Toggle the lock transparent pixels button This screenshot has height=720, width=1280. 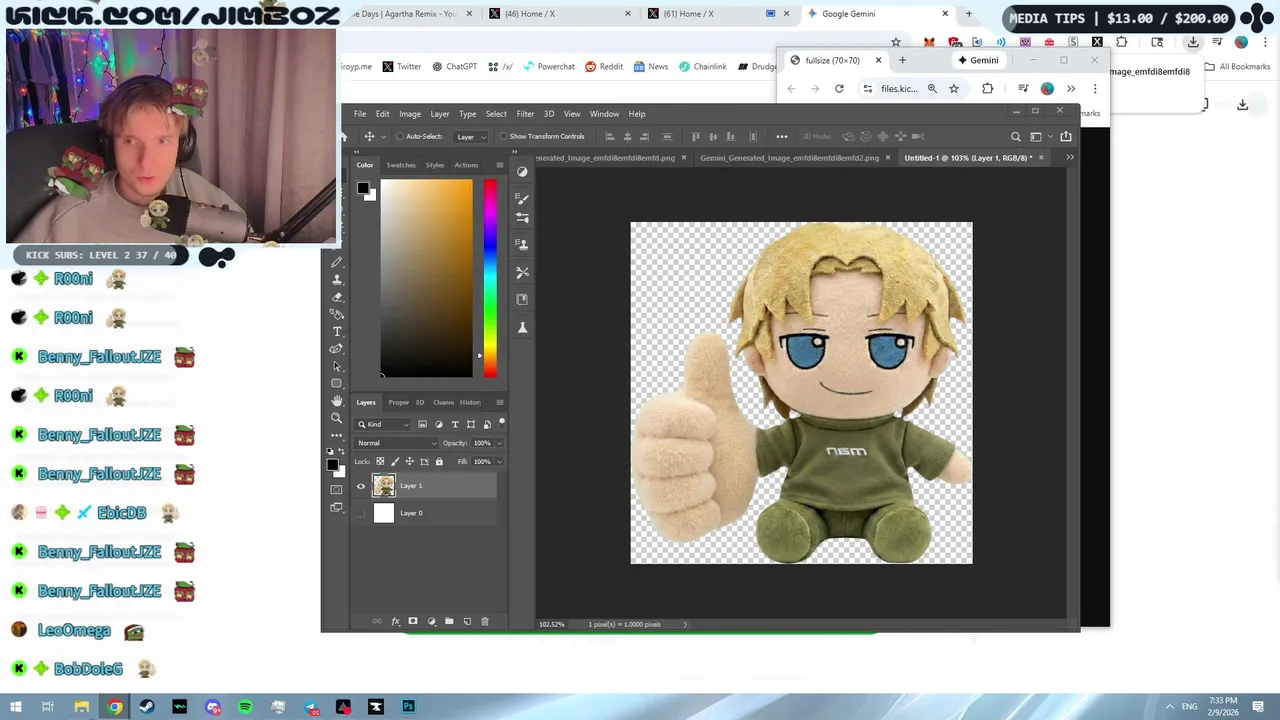pos(380,462)
